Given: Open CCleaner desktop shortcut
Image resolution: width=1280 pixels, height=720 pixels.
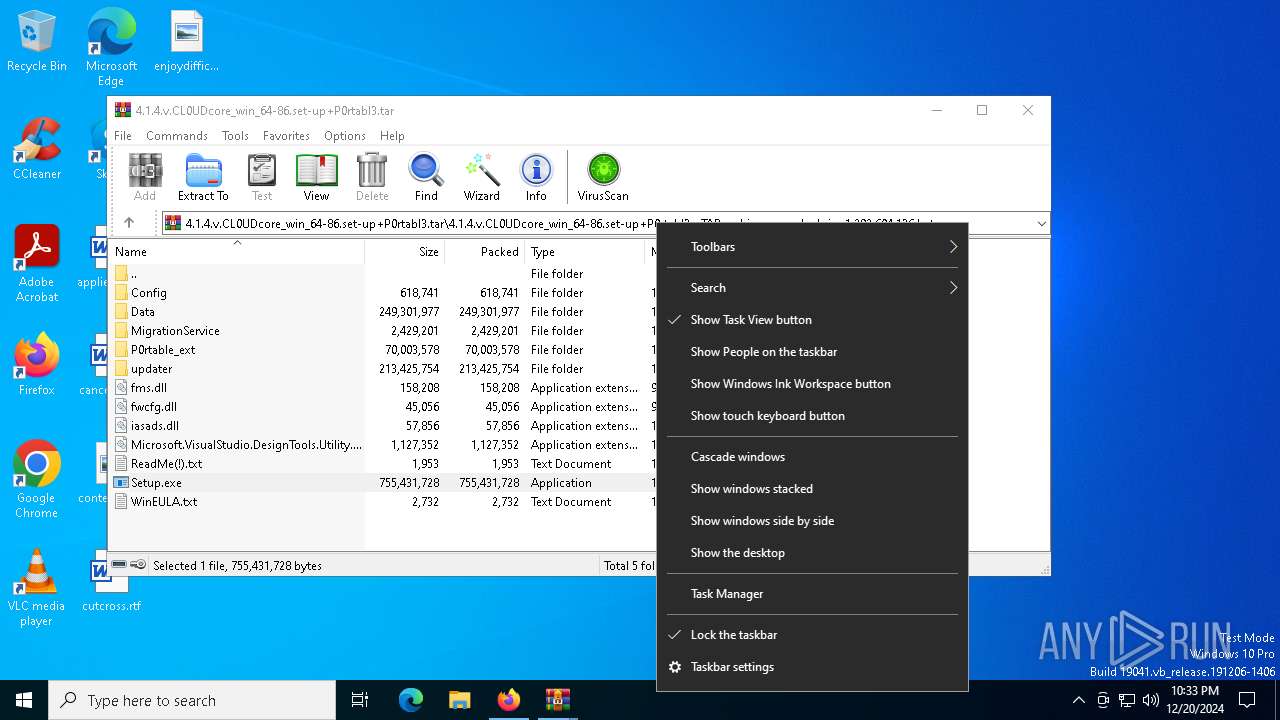Looking at the screenshot, I should point(37,150).
